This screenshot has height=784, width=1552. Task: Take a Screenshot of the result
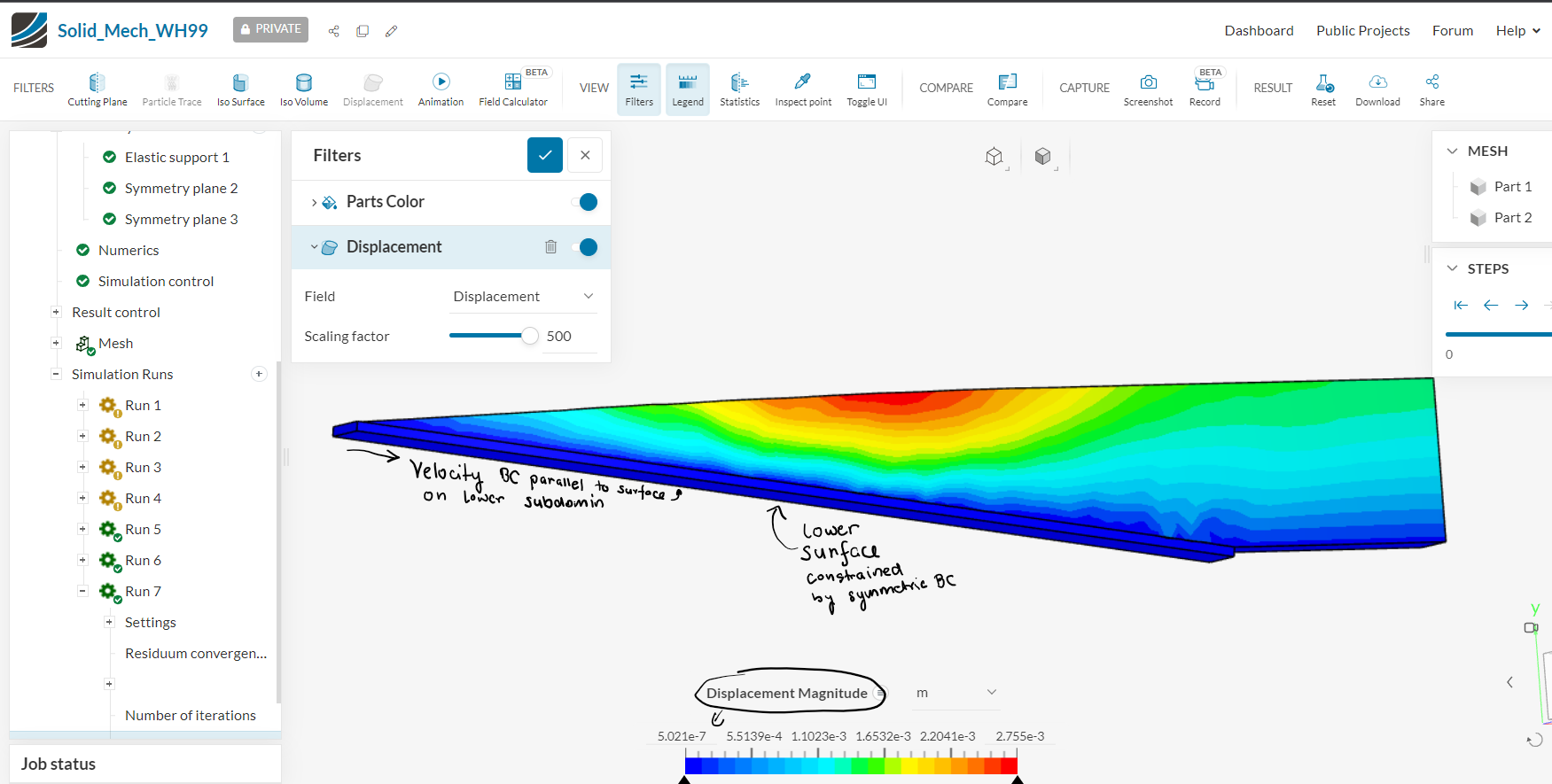tap(1149, 89)
